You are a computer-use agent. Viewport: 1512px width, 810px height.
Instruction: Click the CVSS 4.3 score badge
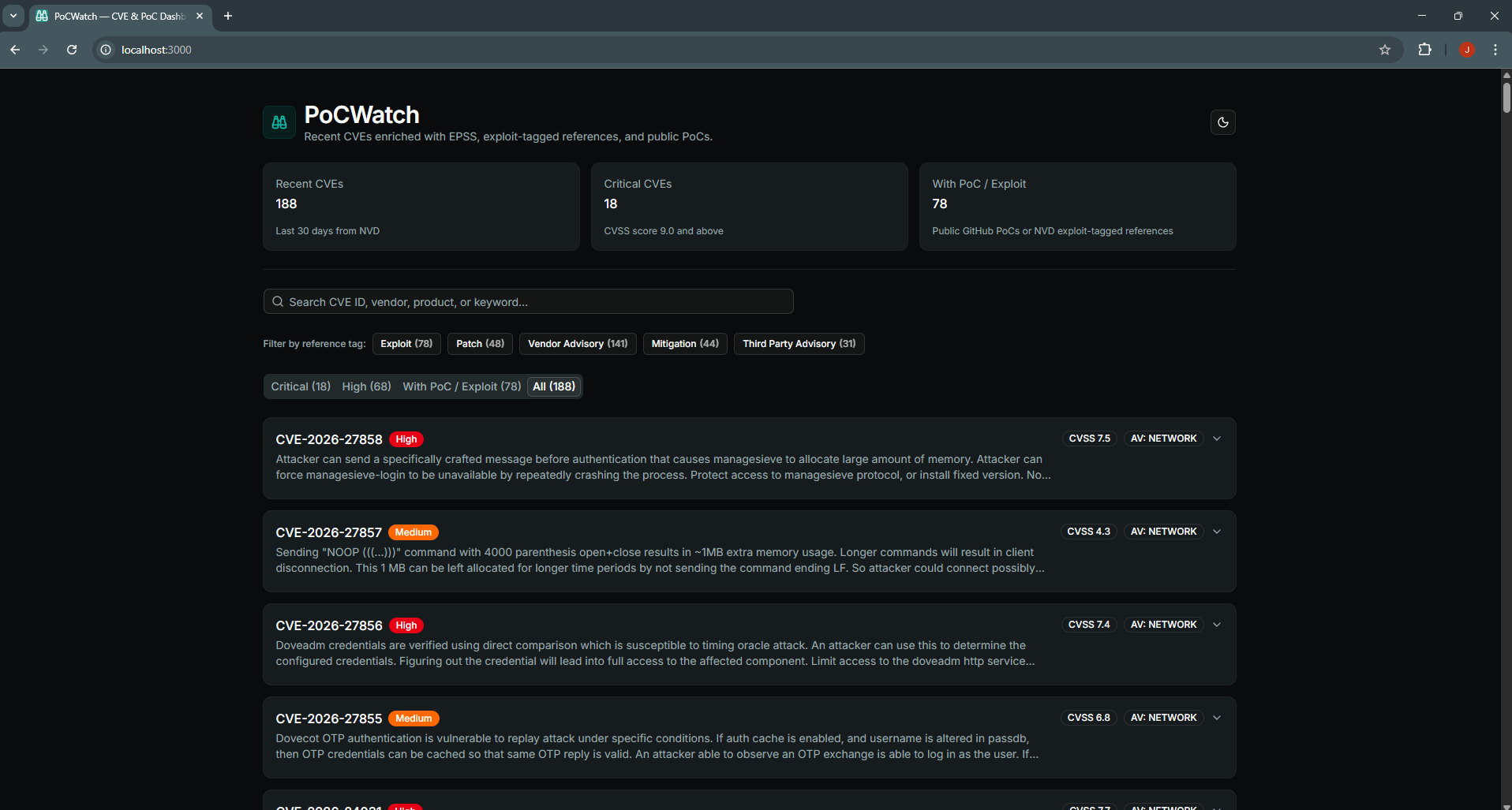point(1088,532)
